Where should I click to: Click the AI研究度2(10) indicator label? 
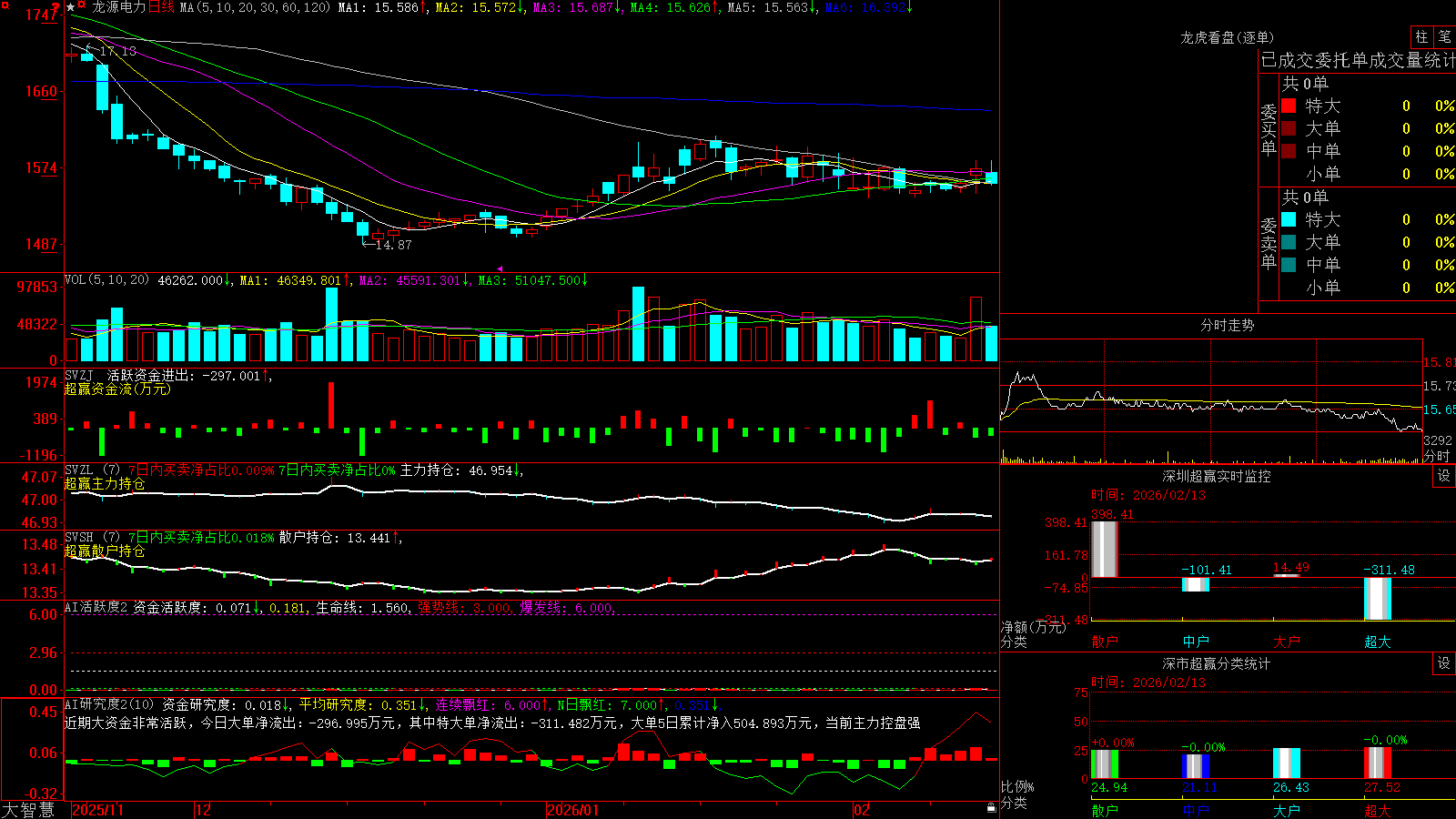tap(110, 704)
